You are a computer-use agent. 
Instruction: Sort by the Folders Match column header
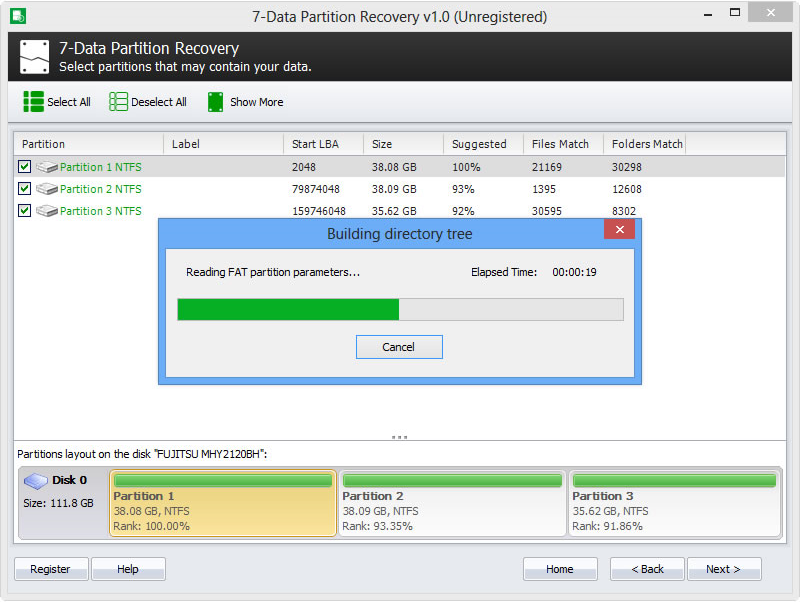645,144
